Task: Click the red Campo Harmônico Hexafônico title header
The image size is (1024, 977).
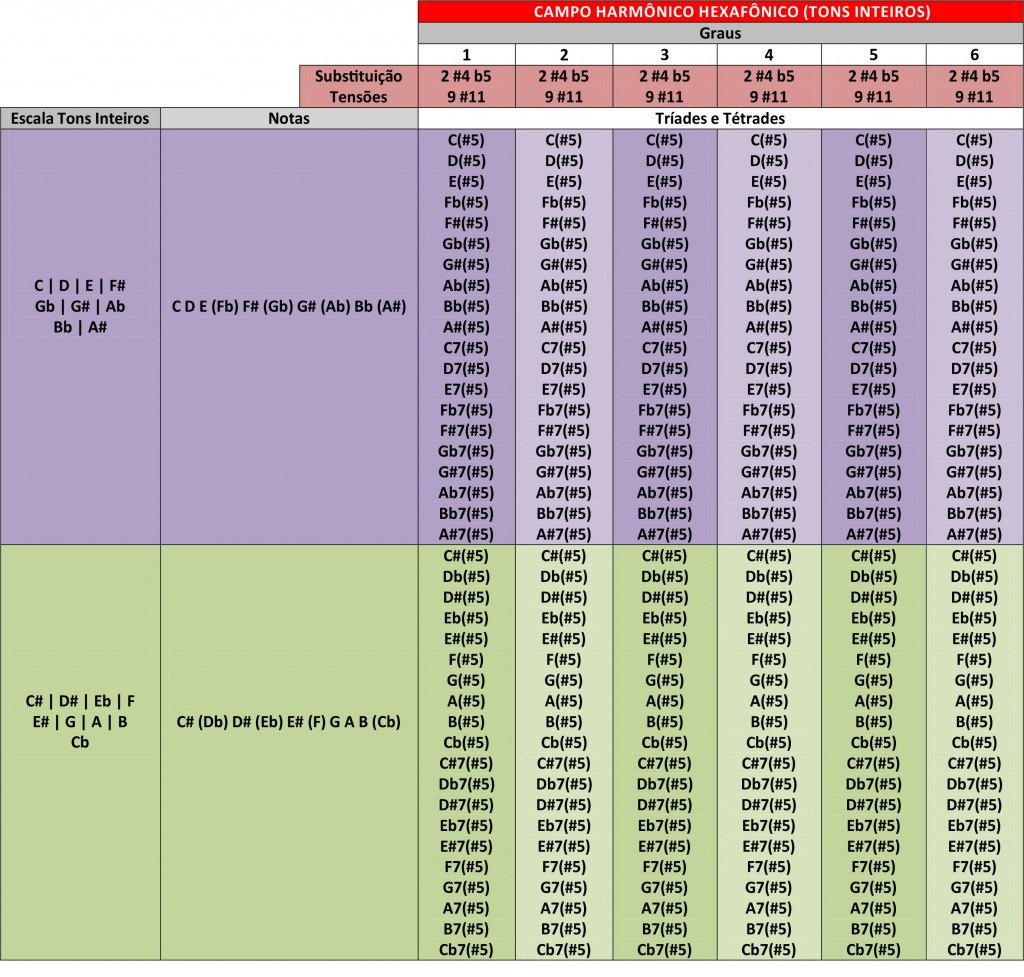Action: tap(720, 12)
